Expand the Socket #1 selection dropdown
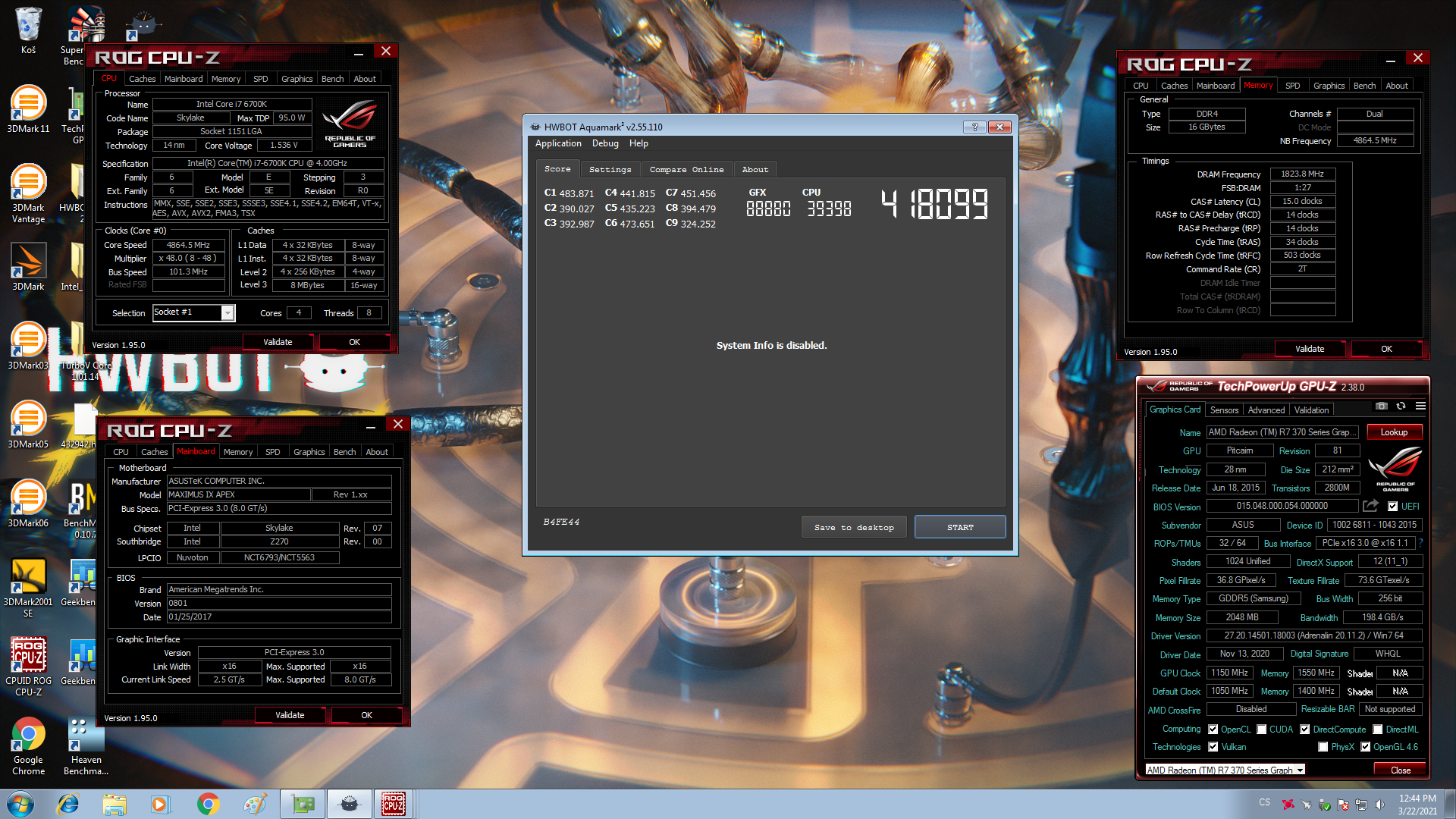Screen dimensions: 1456x819 227,313
